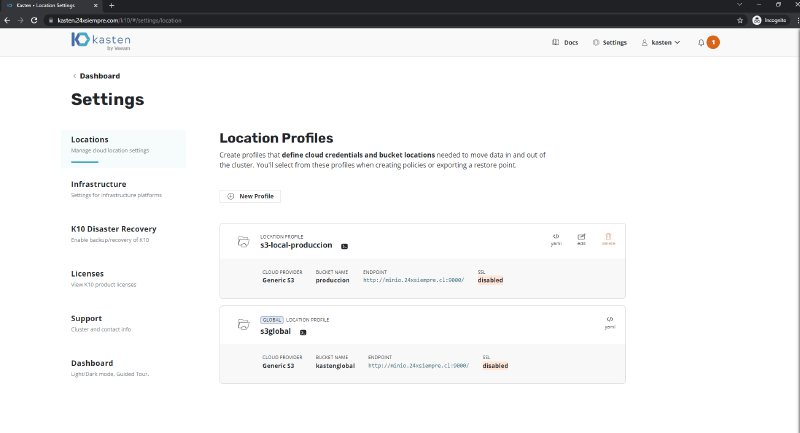
Task: Open yaml view for s3global profile
Action: [610, 322]
